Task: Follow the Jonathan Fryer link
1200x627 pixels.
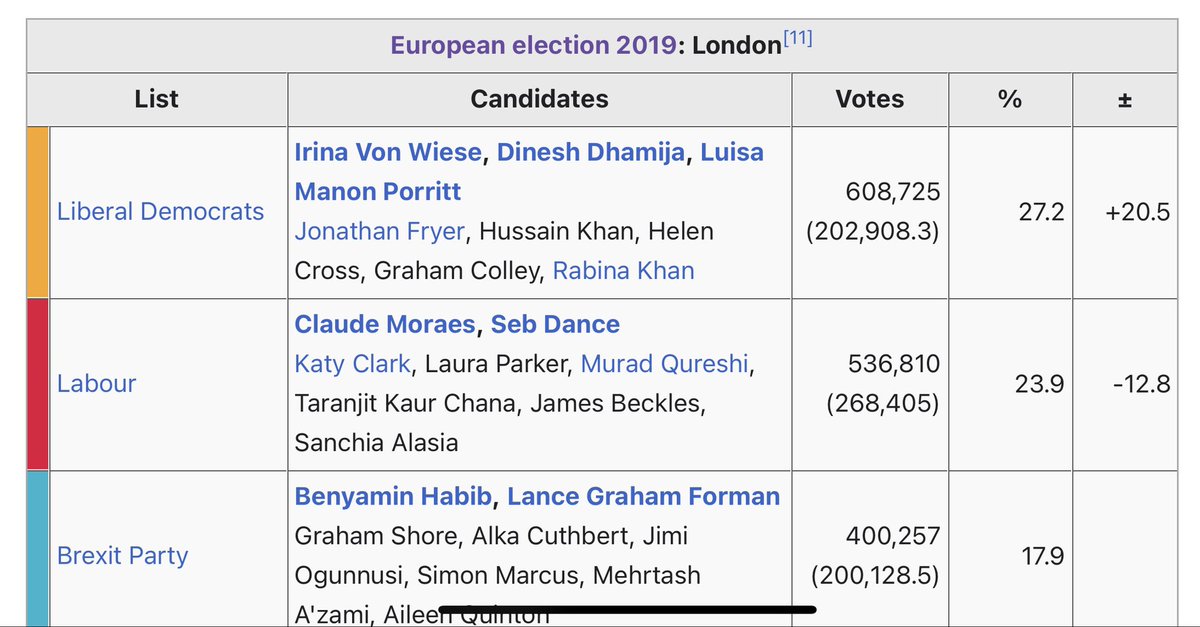Action: coord(379,232)
